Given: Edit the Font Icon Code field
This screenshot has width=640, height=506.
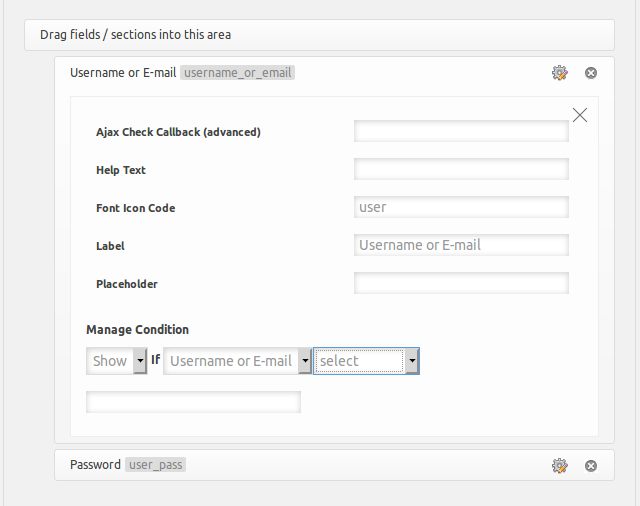Looking at the screenshot, I should (x=461, y=207).
